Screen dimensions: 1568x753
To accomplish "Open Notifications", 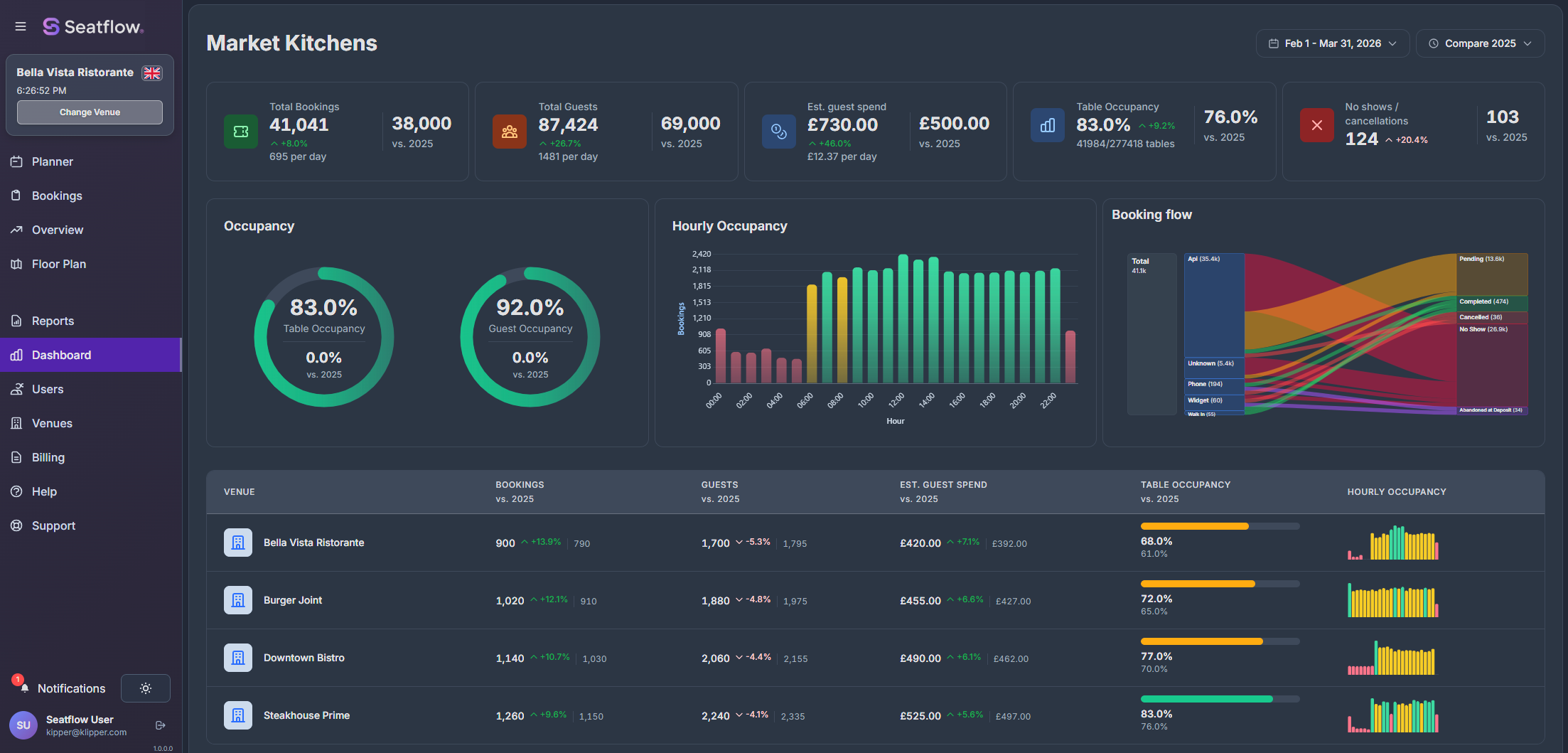I will click(x=71, y=688).
